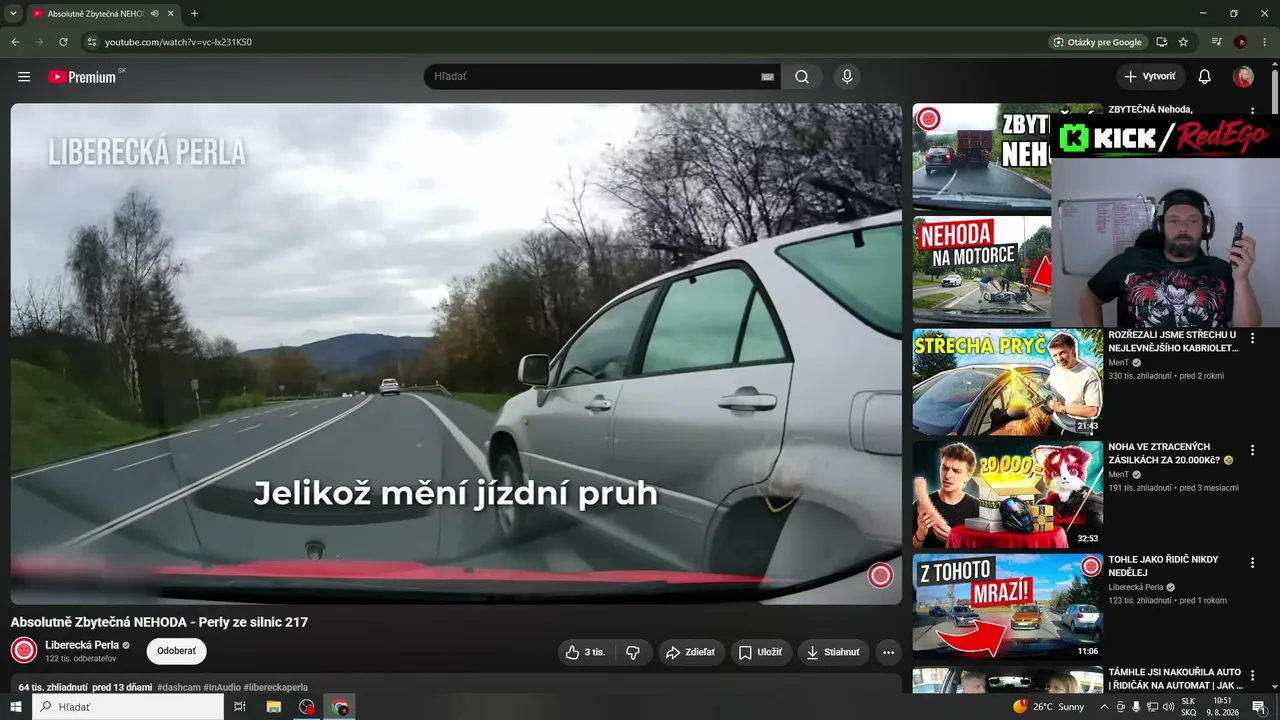
Task: Open menu for STŘECHA PRYČ video
Action: pos(1252,338)
